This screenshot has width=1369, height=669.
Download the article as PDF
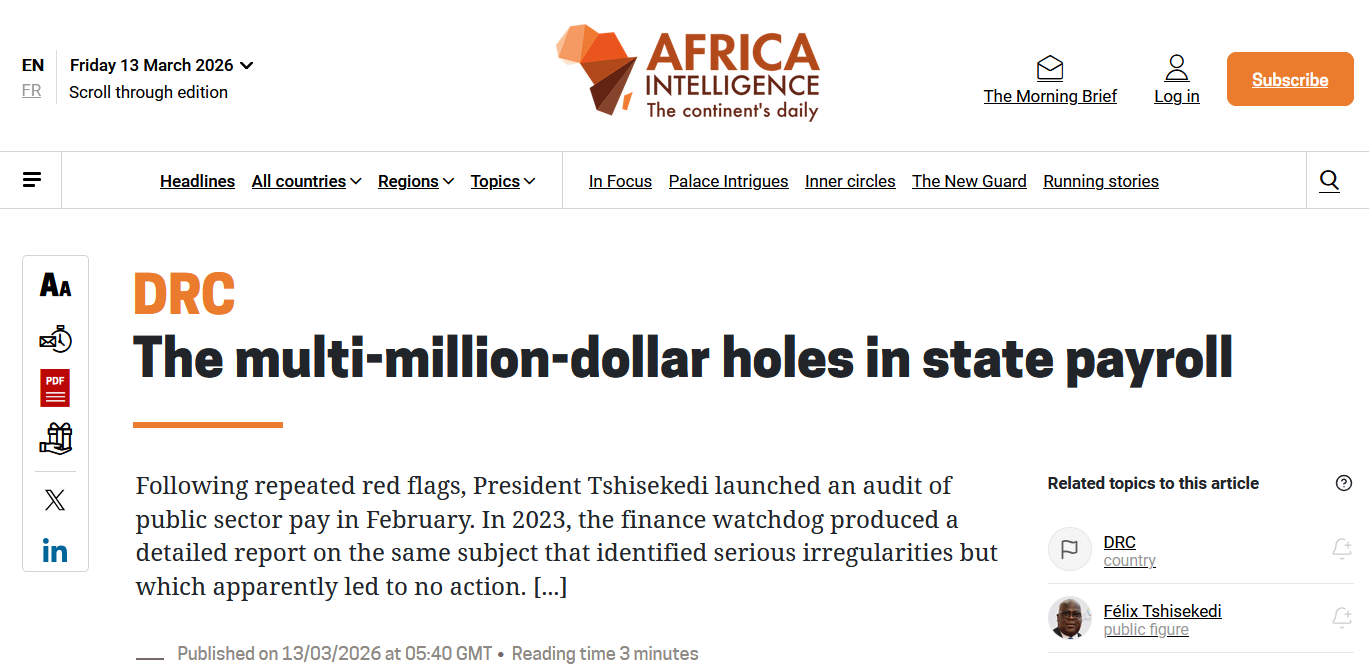(55, 388)
